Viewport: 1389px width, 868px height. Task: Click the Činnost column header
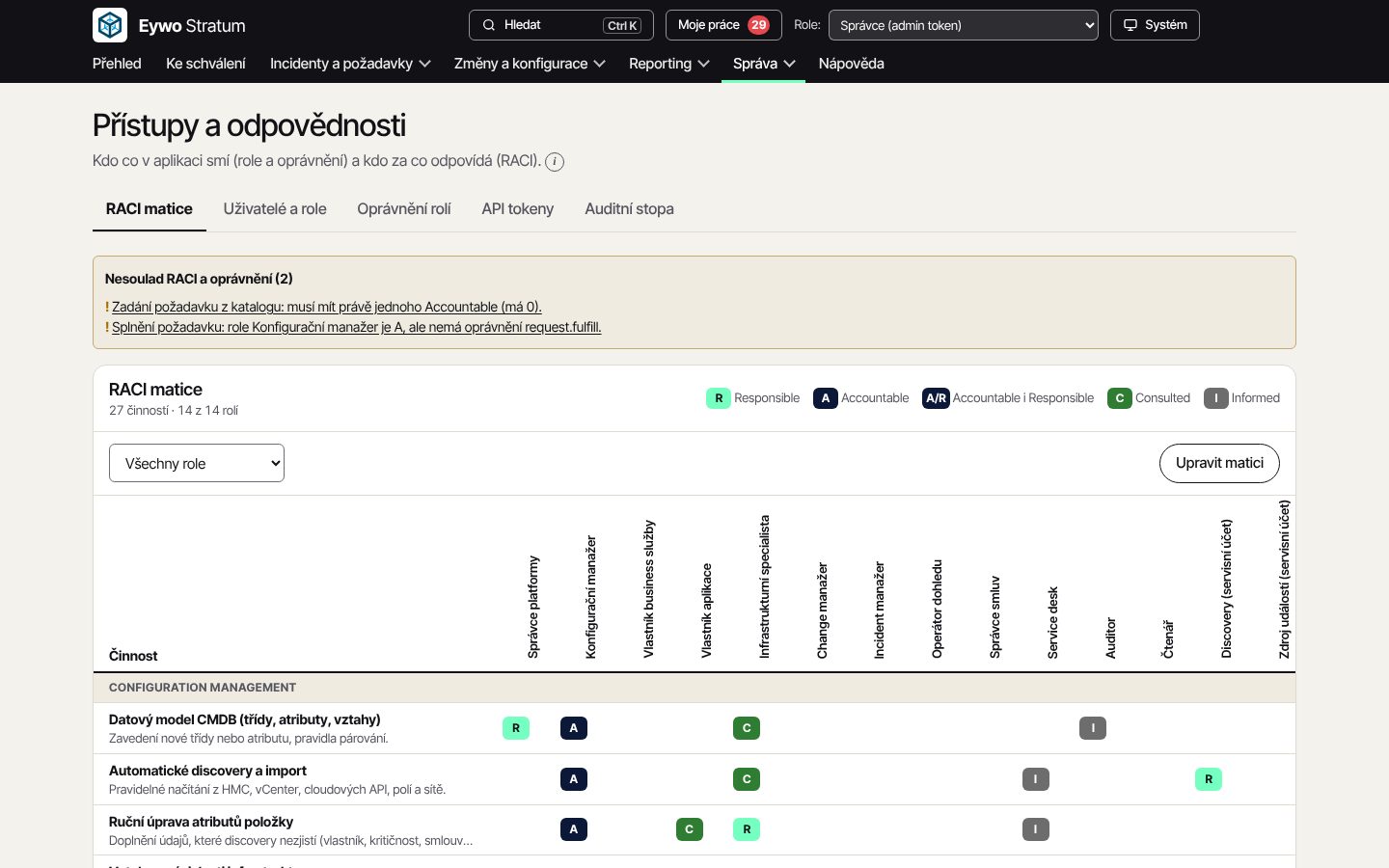pyautogui.click(x=133, y=656)
